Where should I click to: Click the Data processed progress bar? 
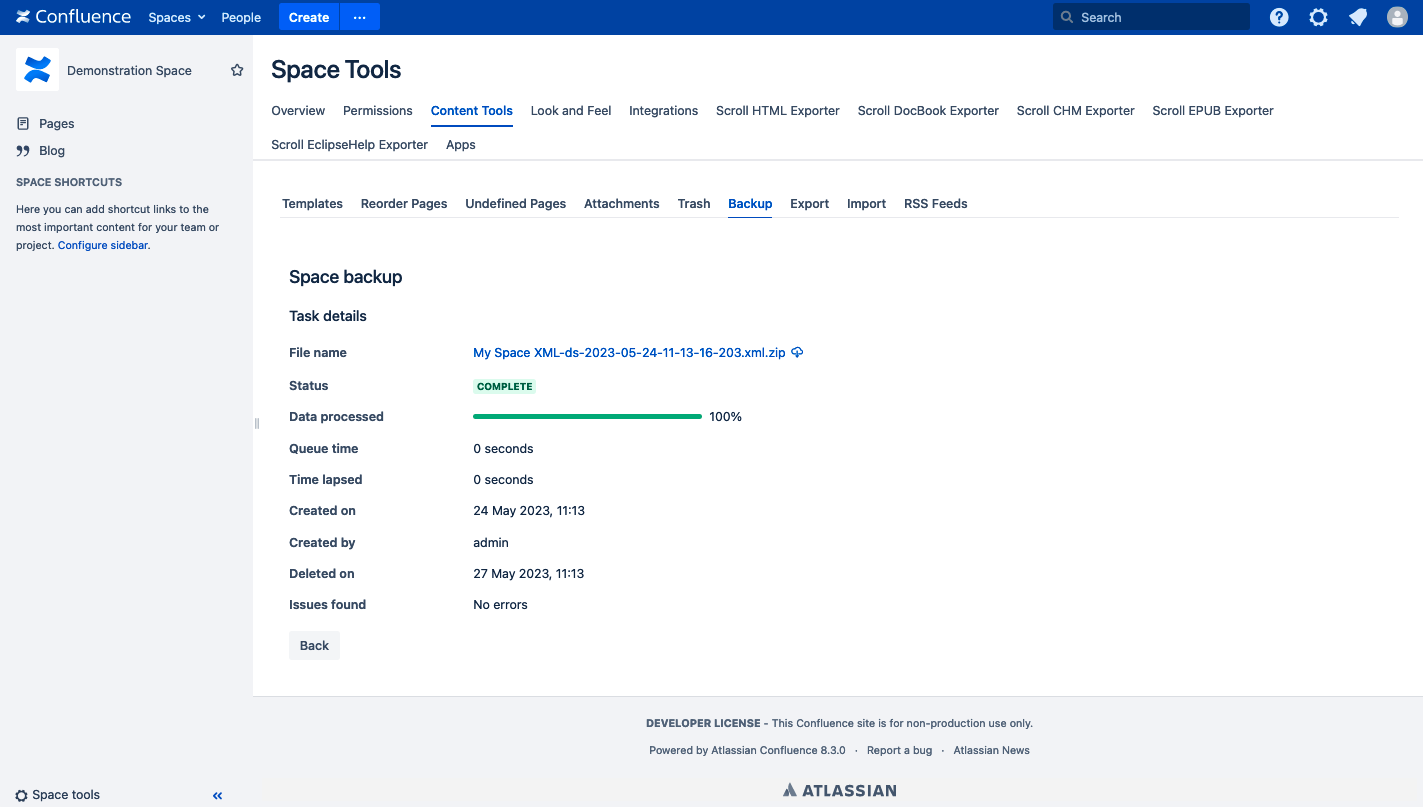(x=587, y=417)
